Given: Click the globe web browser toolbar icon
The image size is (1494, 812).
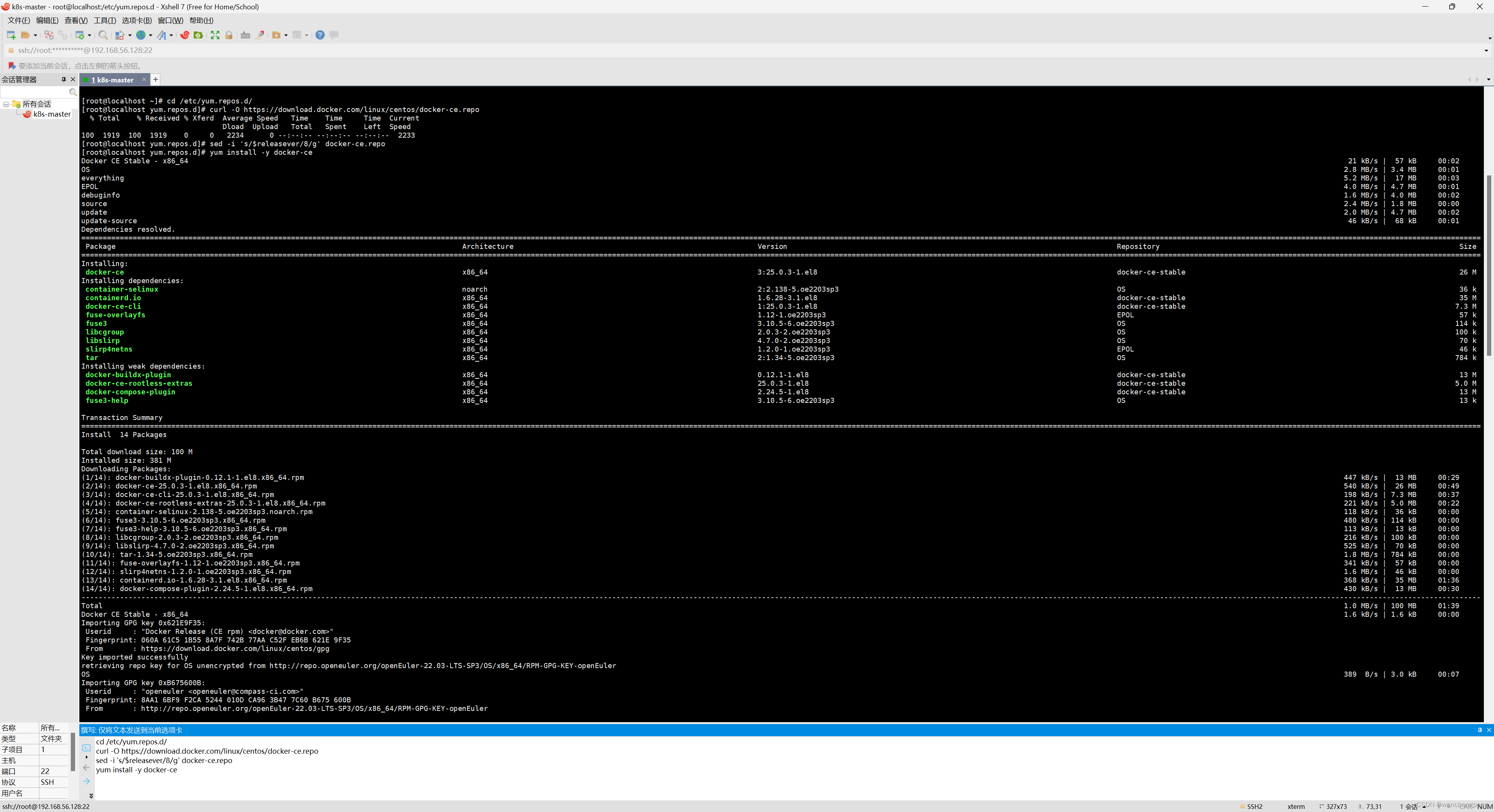Looking at the screenshot, I should coord(140,35).
